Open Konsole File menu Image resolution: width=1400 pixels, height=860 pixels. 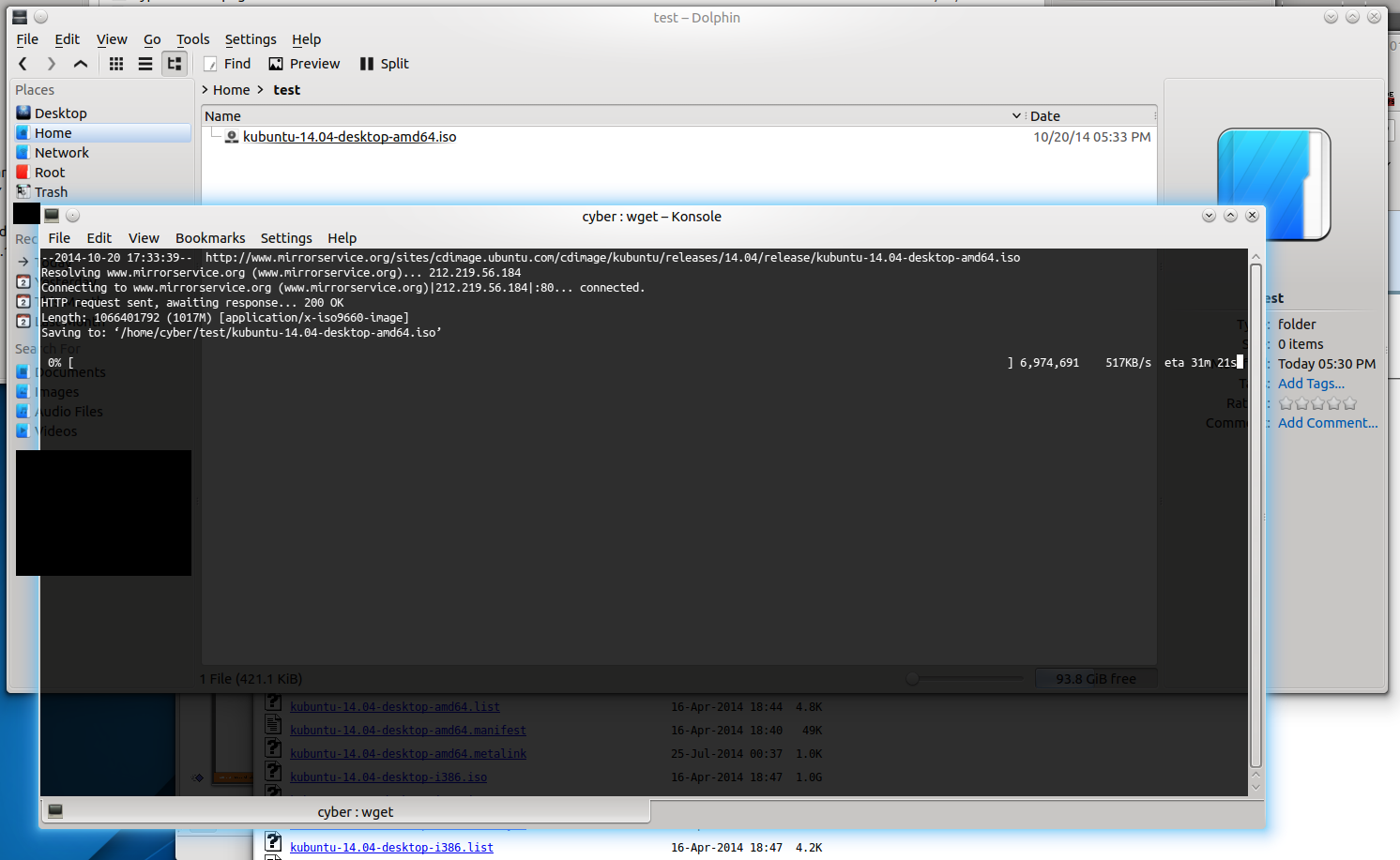tap(59, 238)
